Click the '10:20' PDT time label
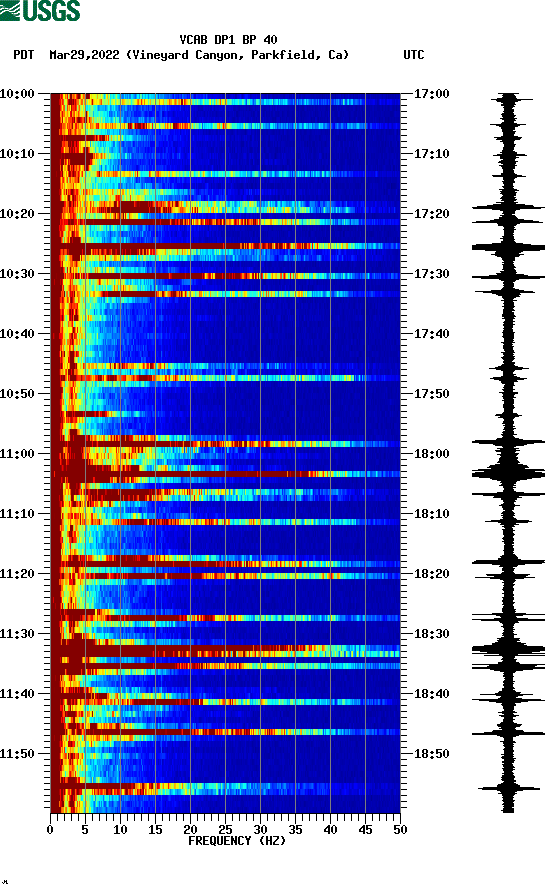The height and width of the screenshot is (893, 552). (17, 214)
